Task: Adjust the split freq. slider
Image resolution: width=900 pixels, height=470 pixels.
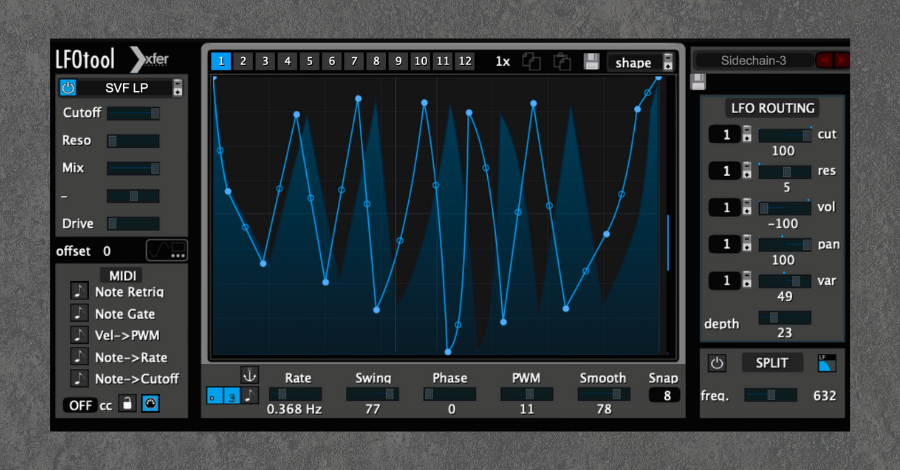Action: click(771, 395)
